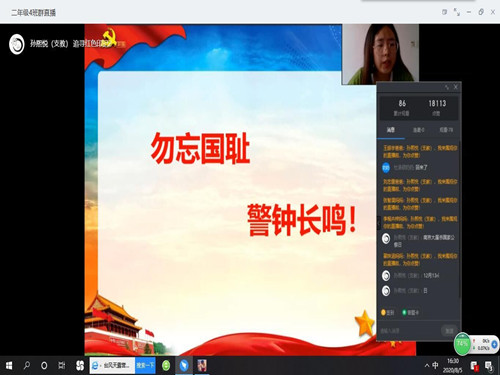The width and height of the screenshot is (500, 375).
Task: Expand the system tray hidden icons arrow
Action: click(x=427, y=366)
